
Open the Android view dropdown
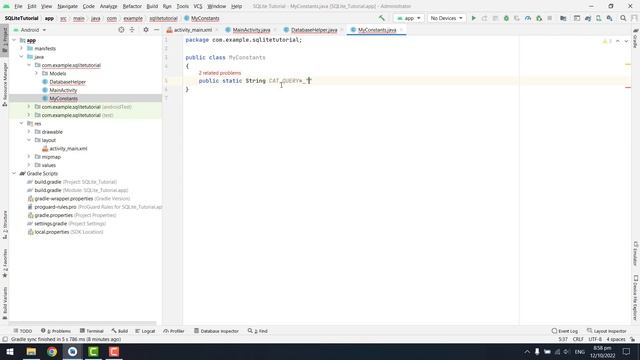click(30, 30)
